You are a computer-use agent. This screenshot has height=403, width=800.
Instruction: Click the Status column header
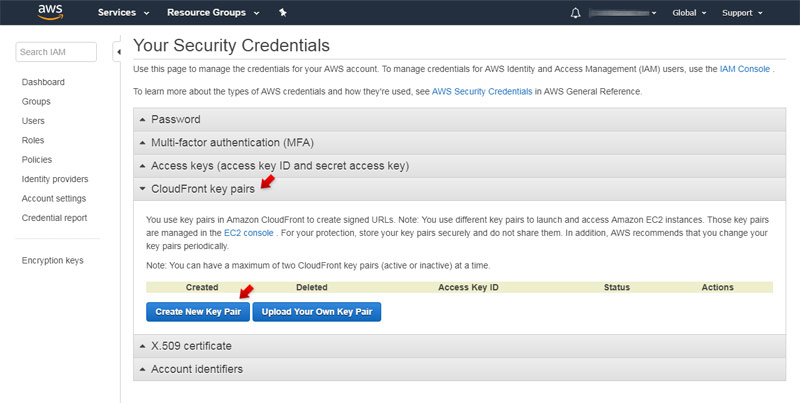click(617, 287)
